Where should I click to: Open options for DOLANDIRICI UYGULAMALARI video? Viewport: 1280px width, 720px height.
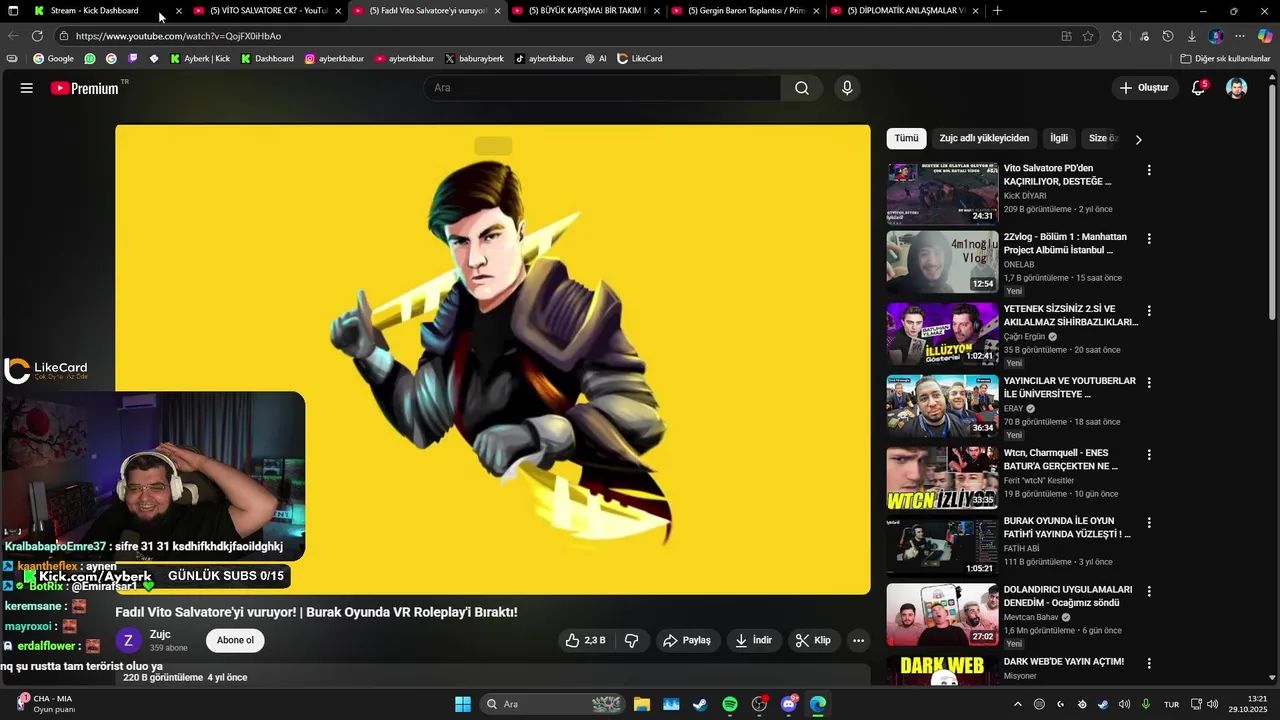coord(1149,592)
